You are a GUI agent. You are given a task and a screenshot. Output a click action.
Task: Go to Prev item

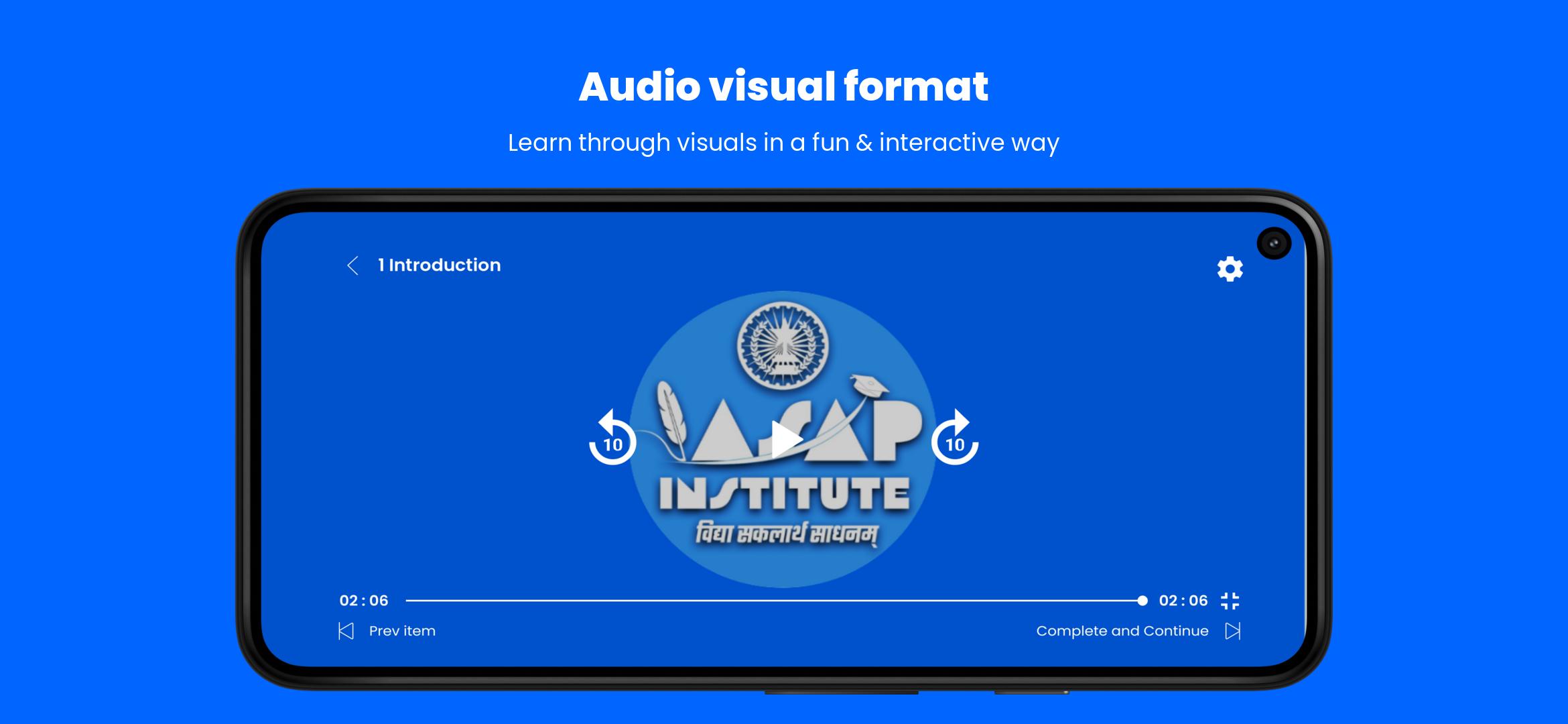[x=402, y=631]
